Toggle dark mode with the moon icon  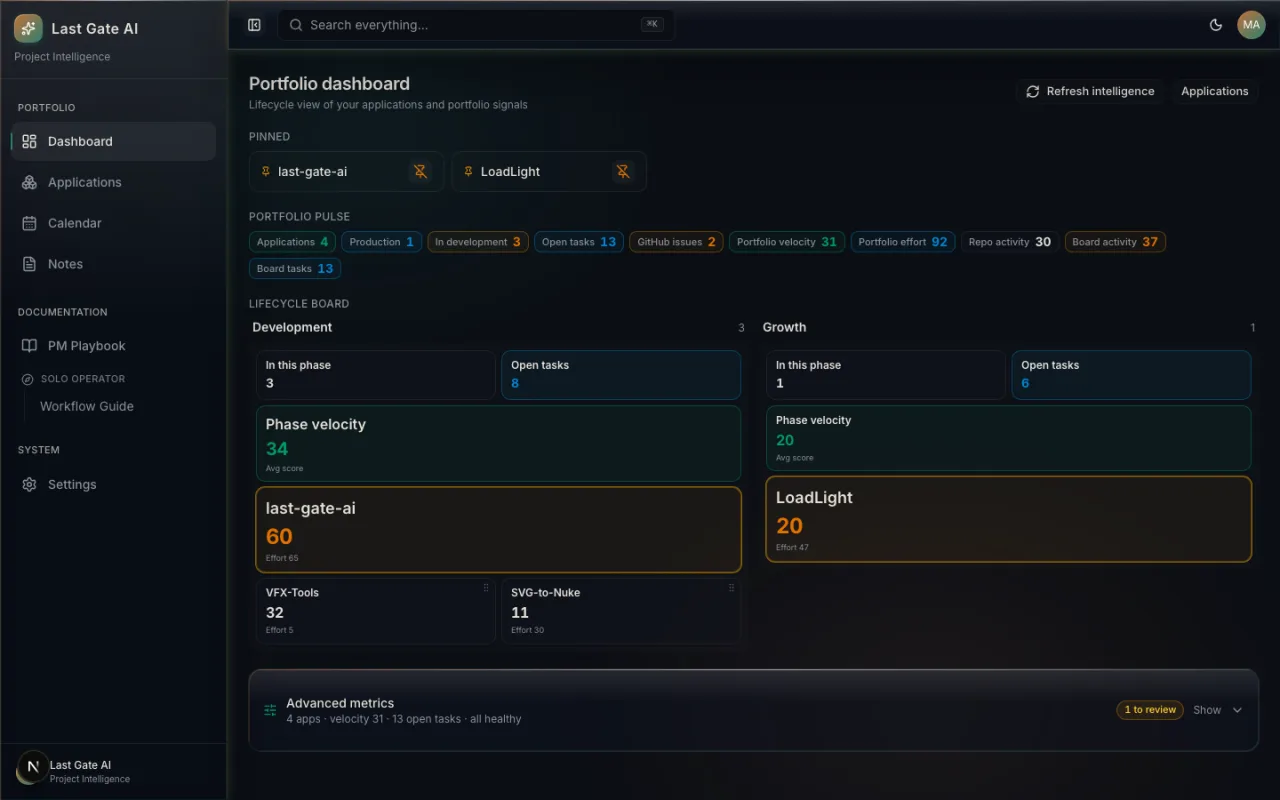click(x=1216, y=25)
